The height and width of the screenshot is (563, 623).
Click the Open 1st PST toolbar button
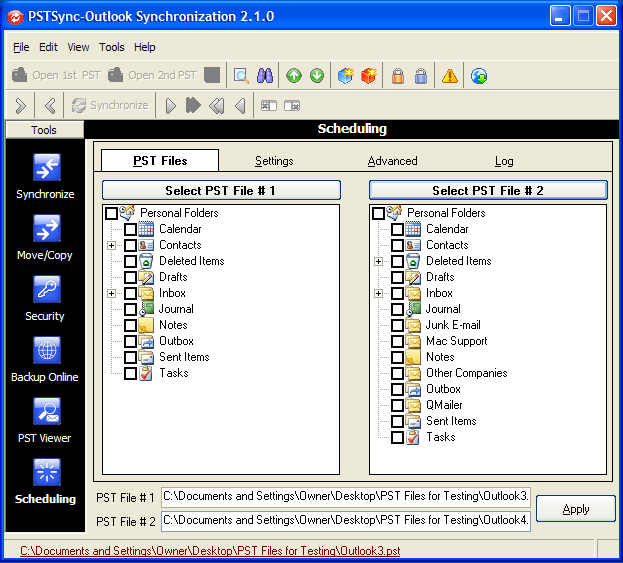[x=56, y=75]
